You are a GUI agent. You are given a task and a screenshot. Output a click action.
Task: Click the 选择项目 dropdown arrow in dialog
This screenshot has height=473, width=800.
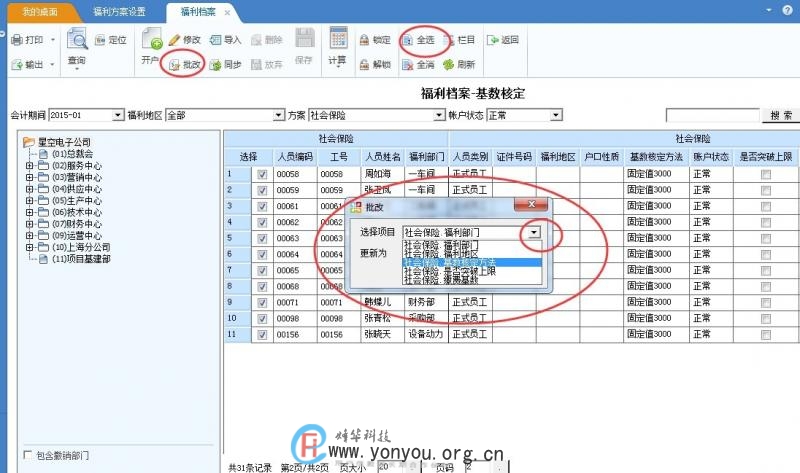coord(534,233)
